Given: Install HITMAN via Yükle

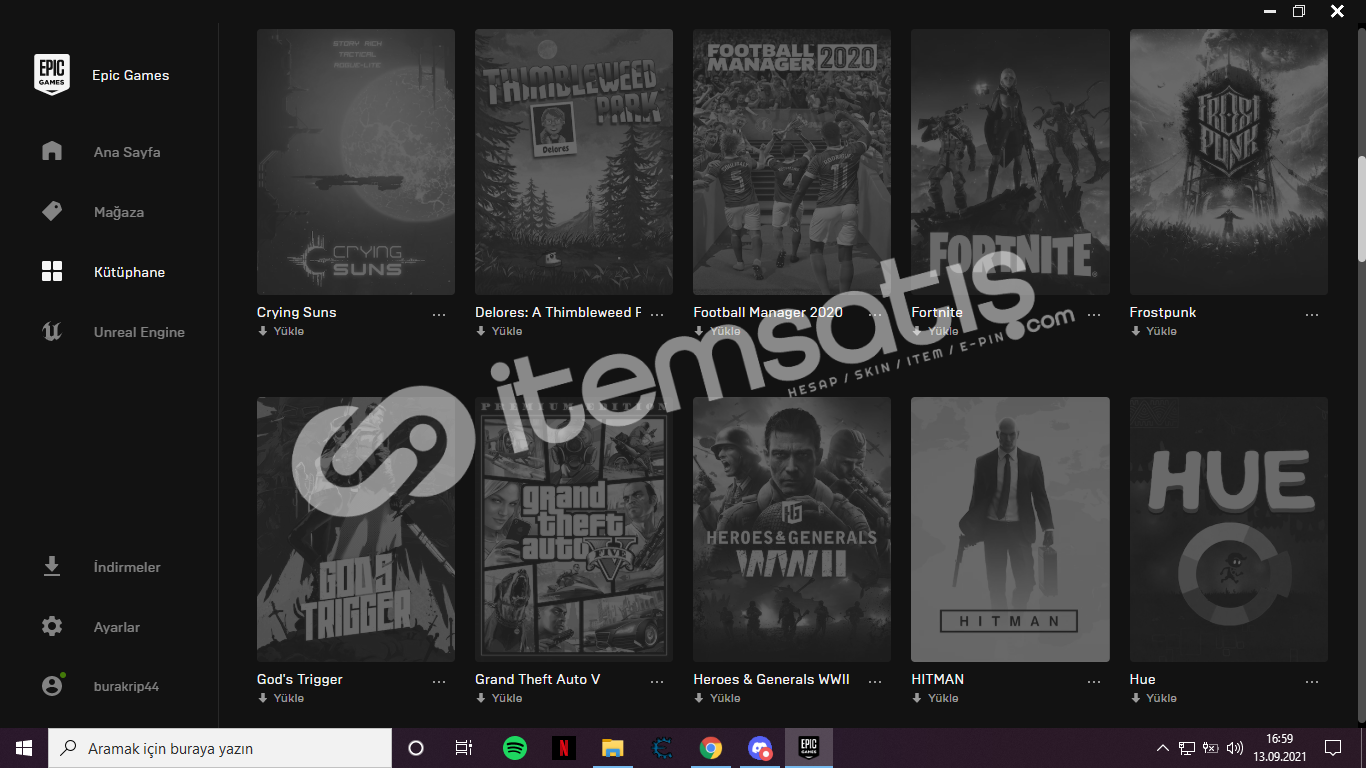Looking at the screenshot, I should click(x=935, y=698).
